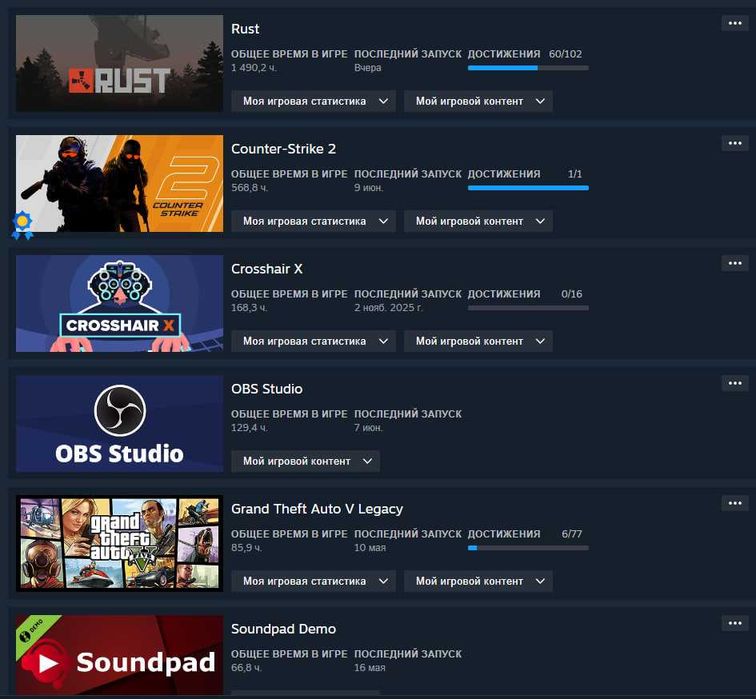
Task: Click Soundpad Demo playtime '66,8 ч.'
Action: click(x=246, y=668)
